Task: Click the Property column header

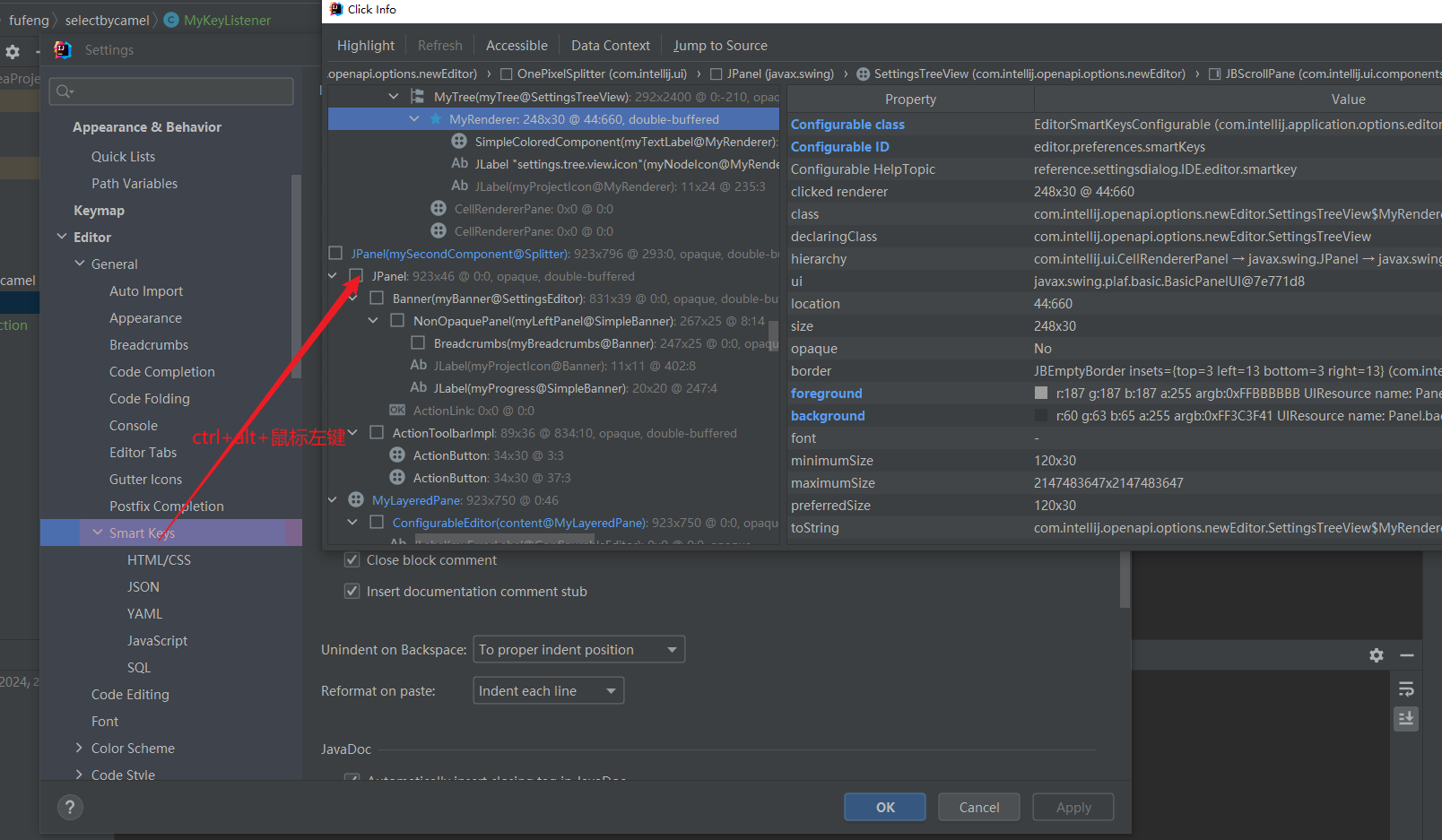Action: [910, 100]
